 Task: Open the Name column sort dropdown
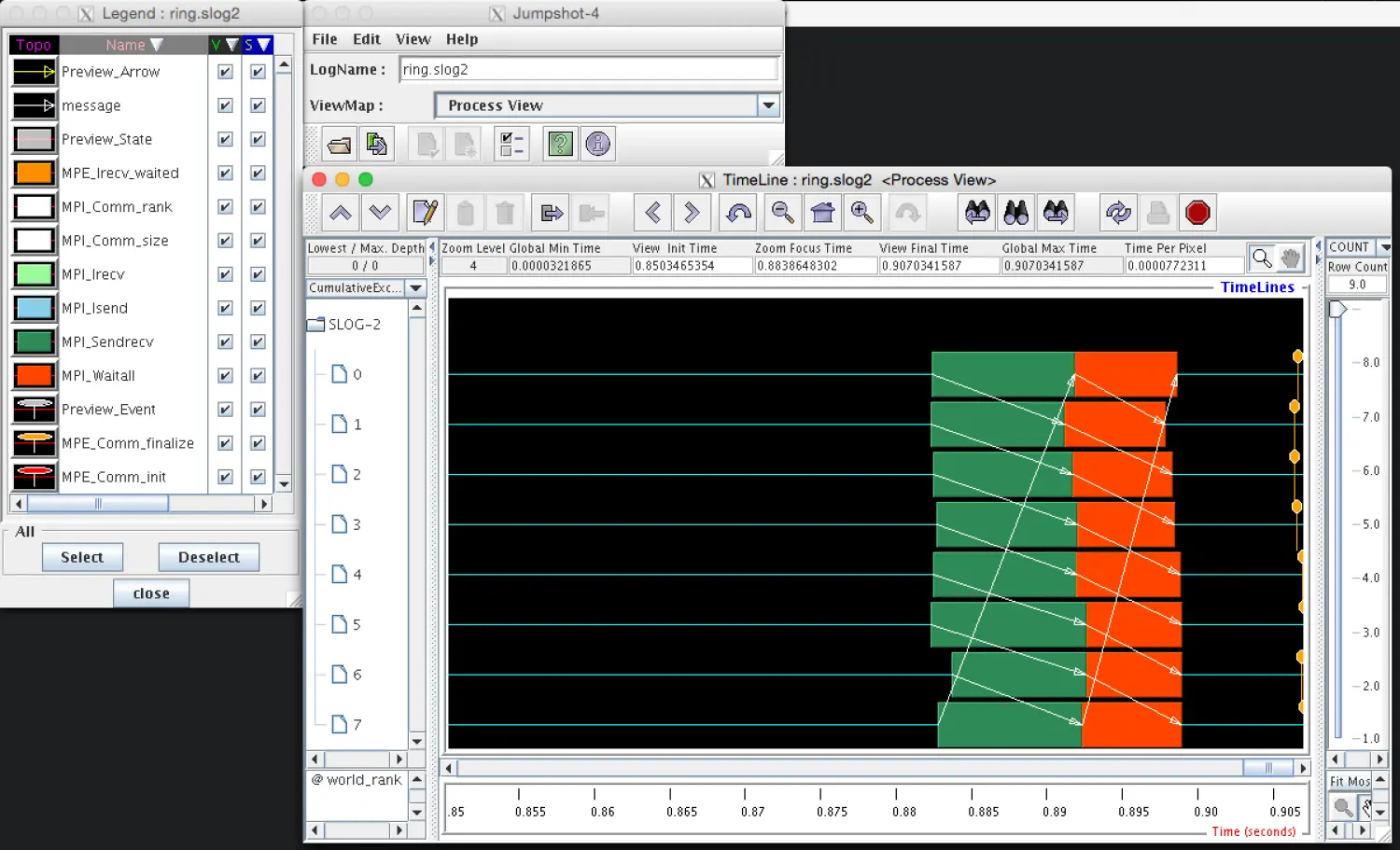[x=157, y=45]
